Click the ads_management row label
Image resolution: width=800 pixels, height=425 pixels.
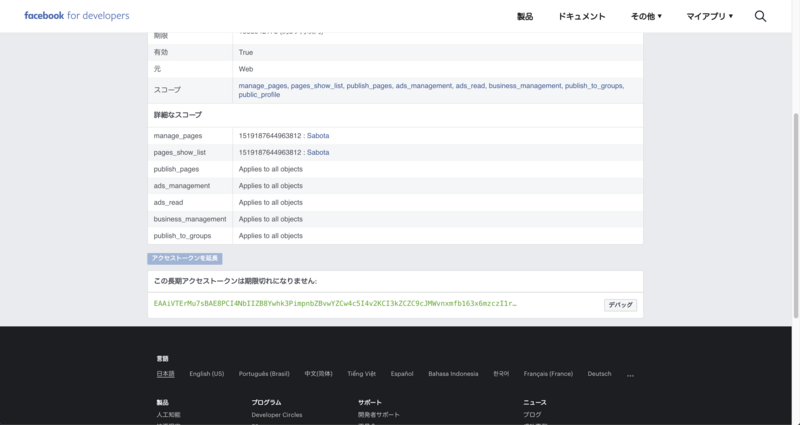click(182, 186)
